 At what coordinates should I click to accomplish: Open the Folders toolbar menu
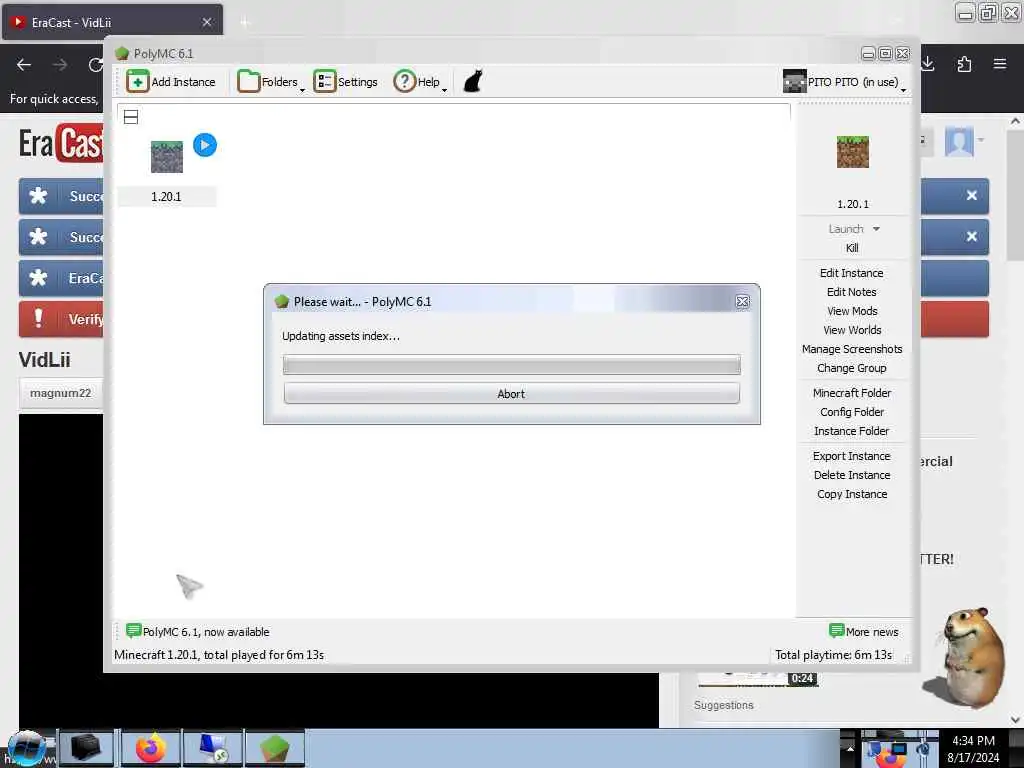point(271,82)
